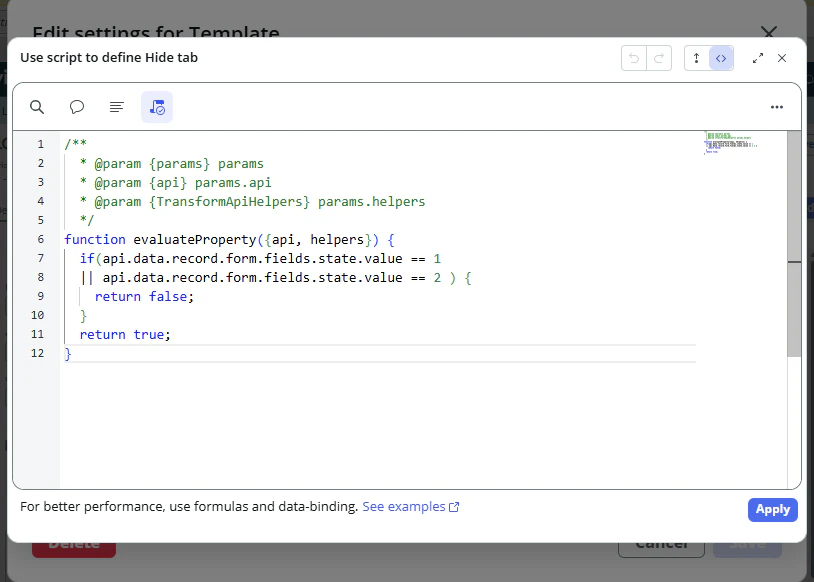Open the See examples link

pos(410,507)
